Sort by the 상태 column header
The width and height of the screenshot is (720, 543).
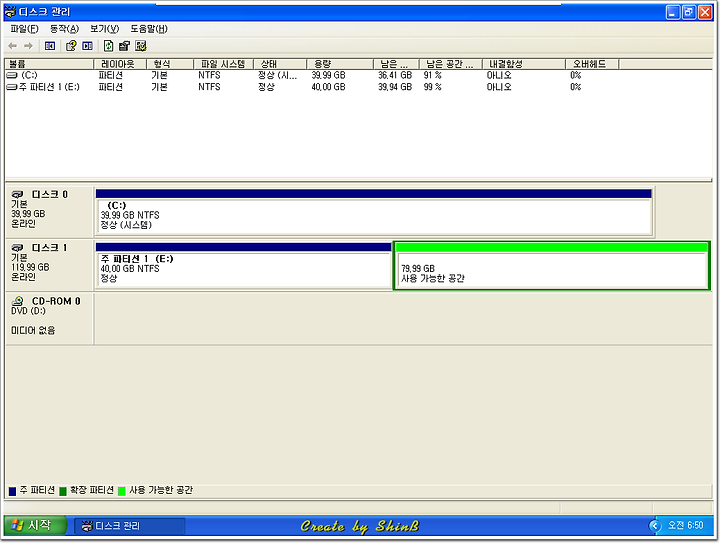[280, 64]
